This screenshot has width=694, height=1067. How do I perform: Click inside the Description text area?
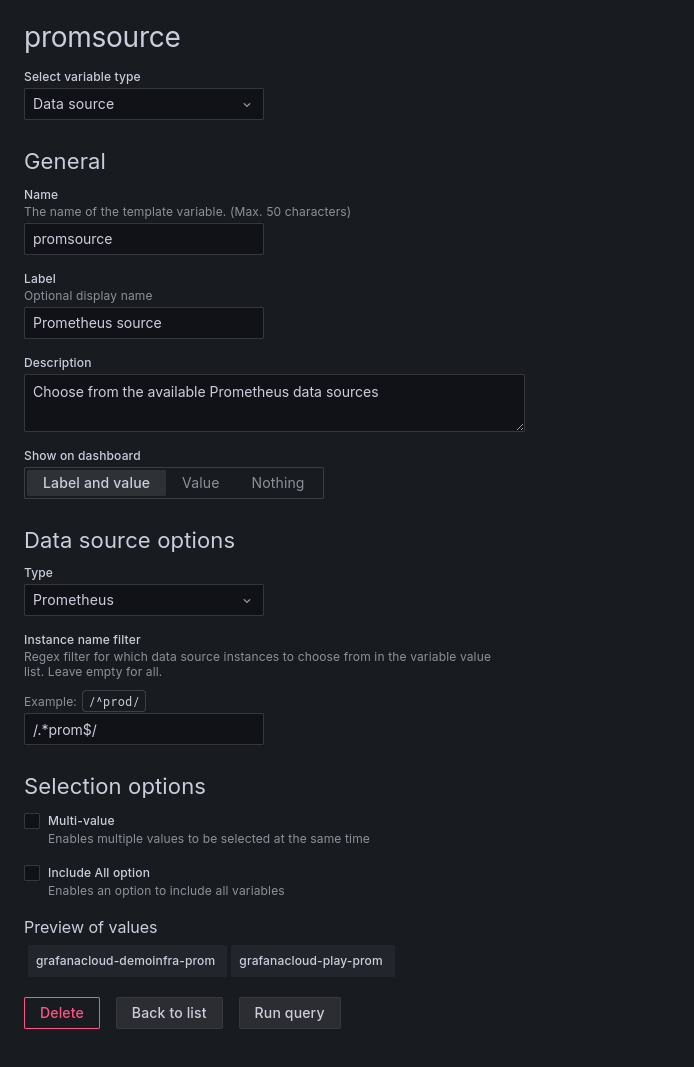click(274, 402)
